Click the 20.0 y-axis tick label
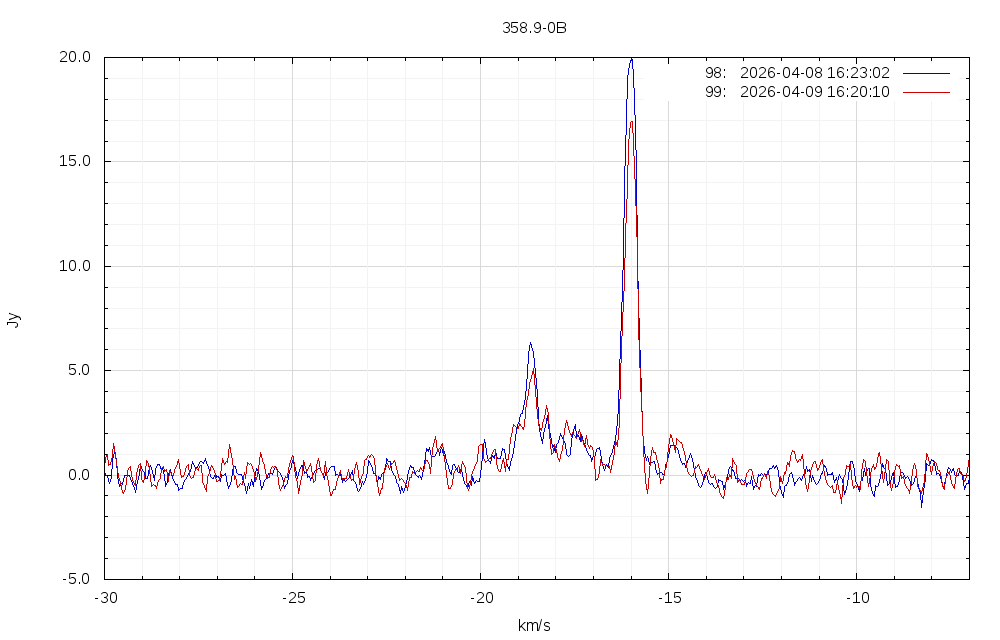 [x=75, y=57]
